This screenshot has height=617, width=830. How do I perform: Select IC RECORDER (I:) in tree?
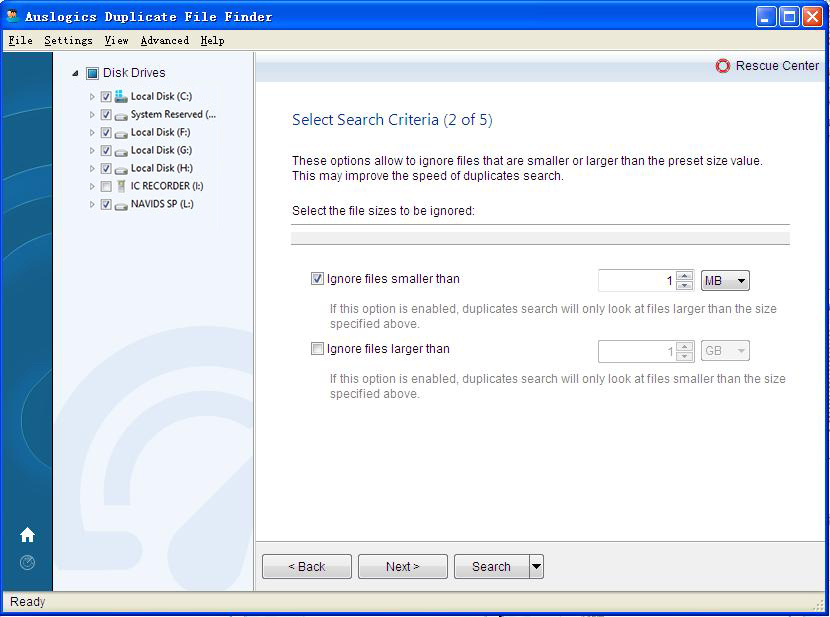(x=167, y=187)
